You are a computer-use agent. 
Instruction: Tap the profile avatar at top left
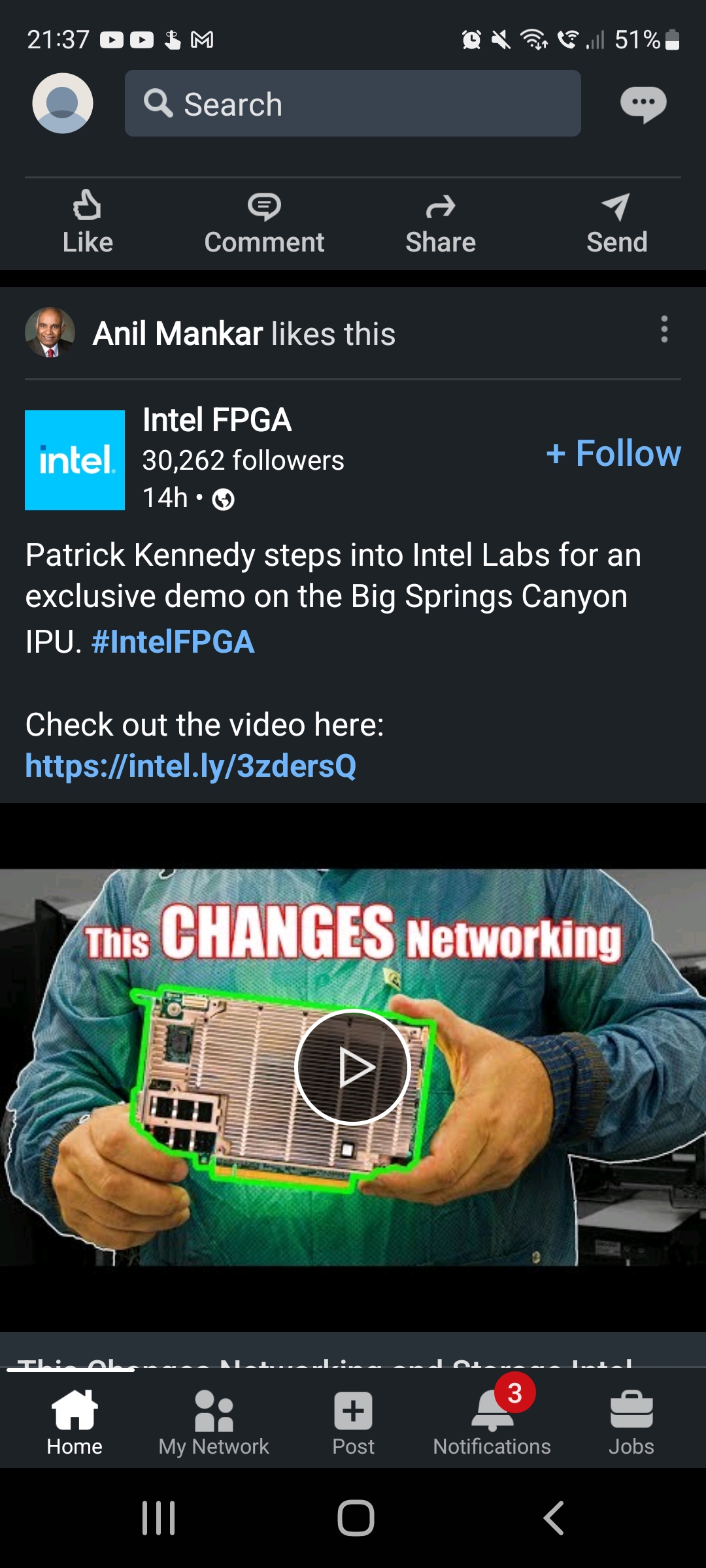coord(63,103)
